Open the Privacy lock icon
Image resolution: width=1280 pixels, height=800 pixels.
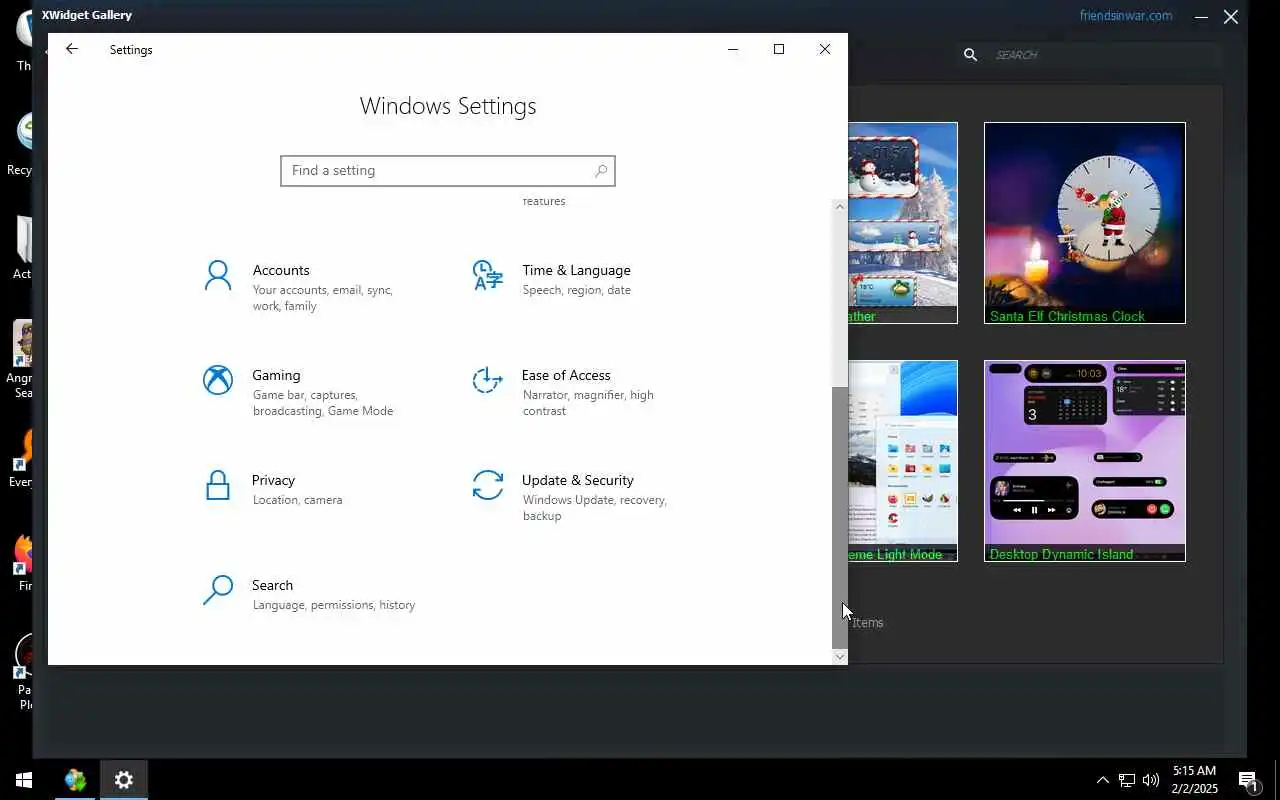(x=218, y=485)
